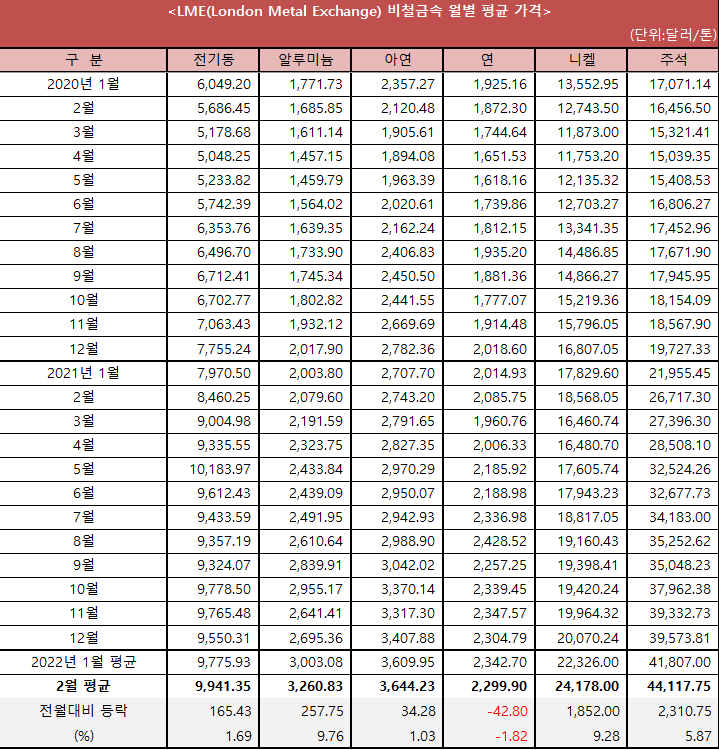Click the bold lead value 2,299.90
Screen dimensions: 719x750
click(499, 686)
